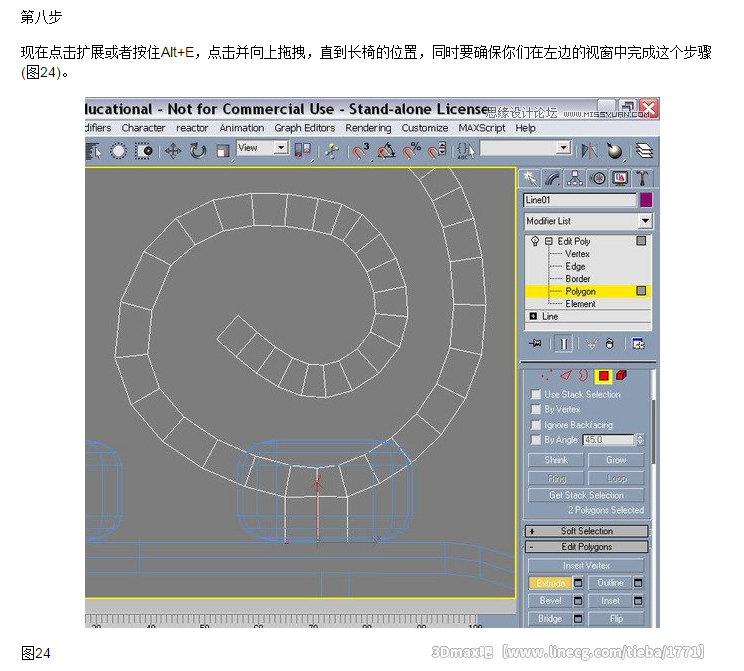Toggle Select and Manipulate icon

point(332,151)
